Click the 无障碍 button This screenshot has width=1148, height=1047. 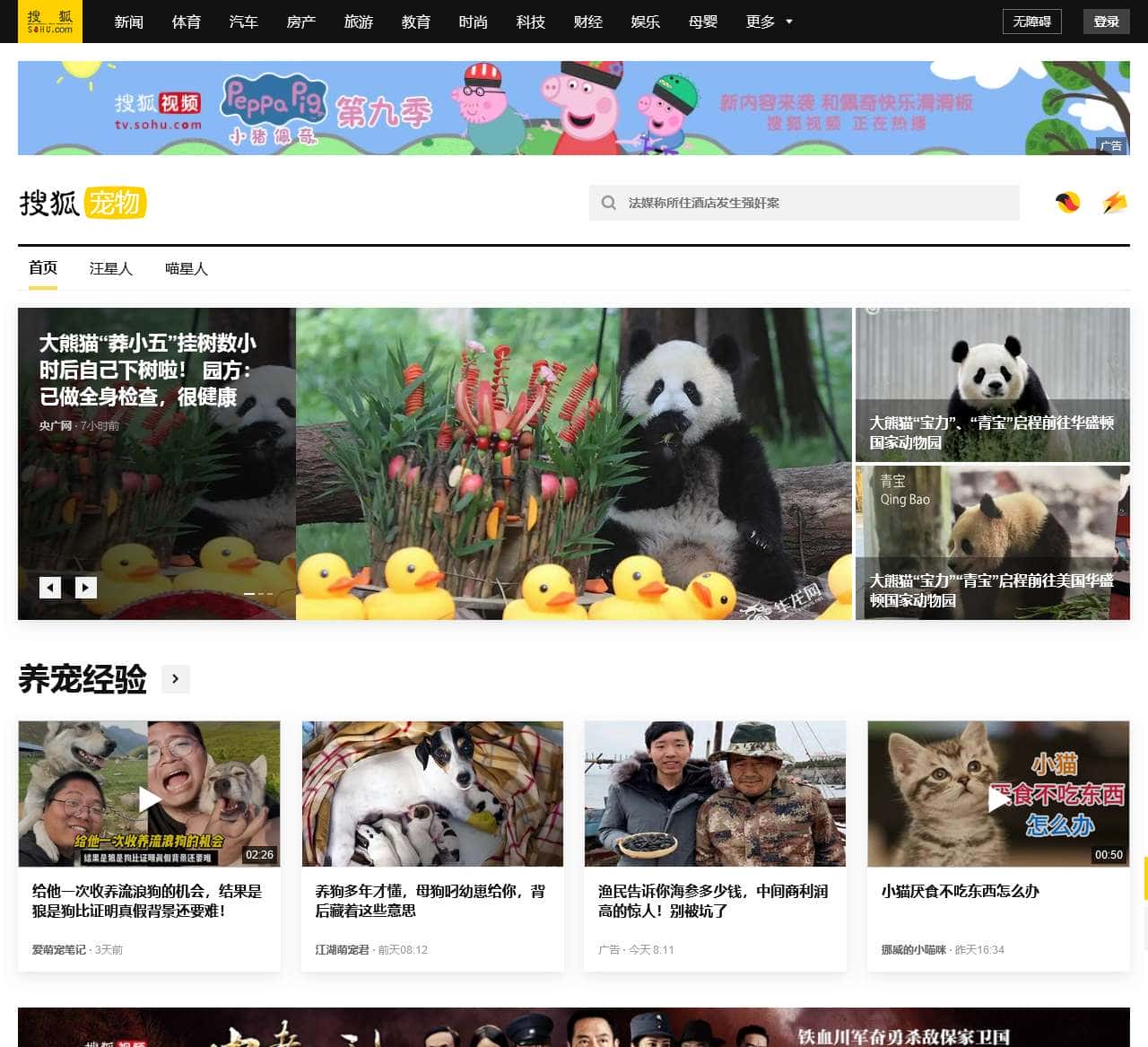point(1032,22)
